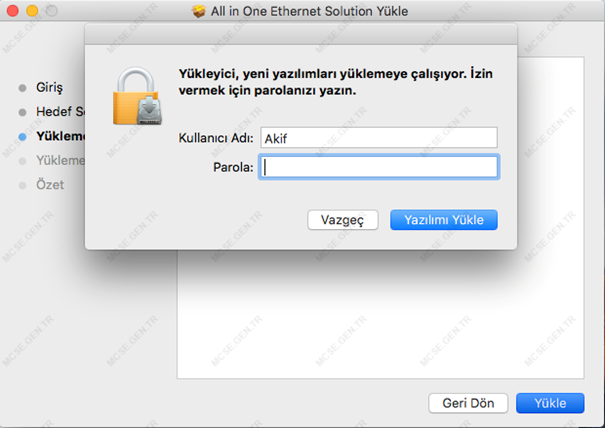Click the window title All in One Ethernet Solution Yükle
This screenshot has height=428, width=605.
pyautogui.click(x=309, y=11)
